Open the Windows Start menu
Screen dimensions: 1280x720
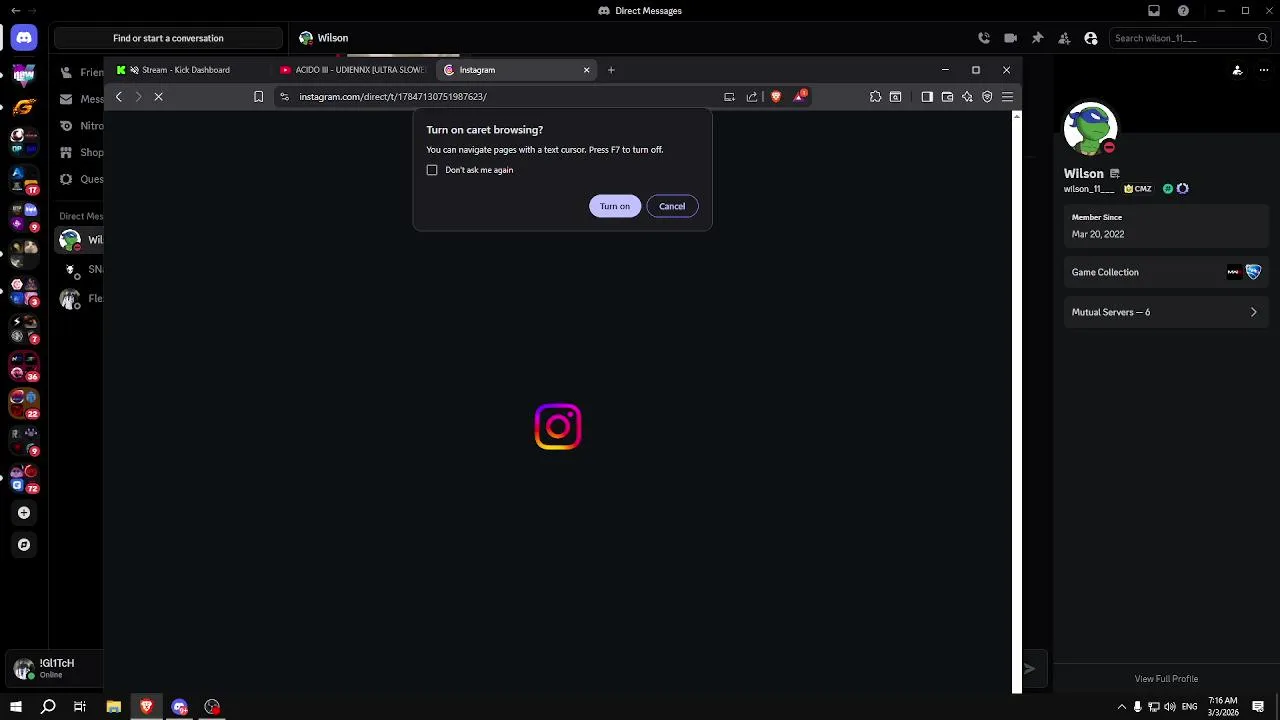(x=16, y=707)
